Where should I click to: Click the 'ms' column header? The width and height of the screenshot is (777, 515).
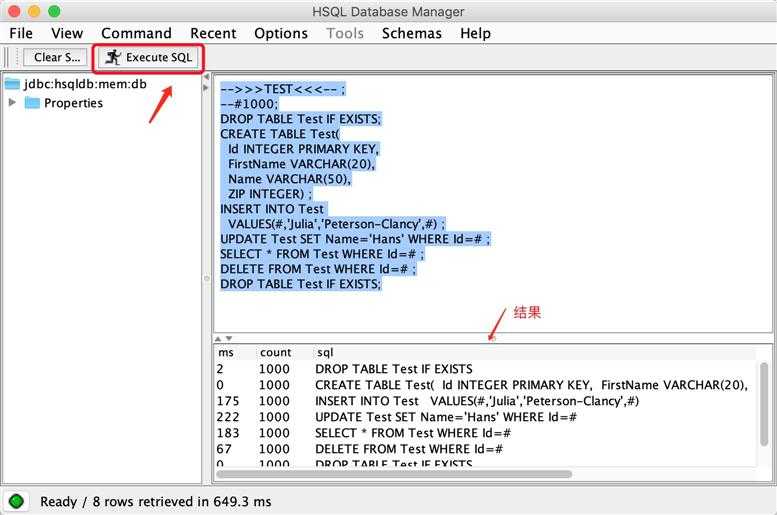(226, 353)
